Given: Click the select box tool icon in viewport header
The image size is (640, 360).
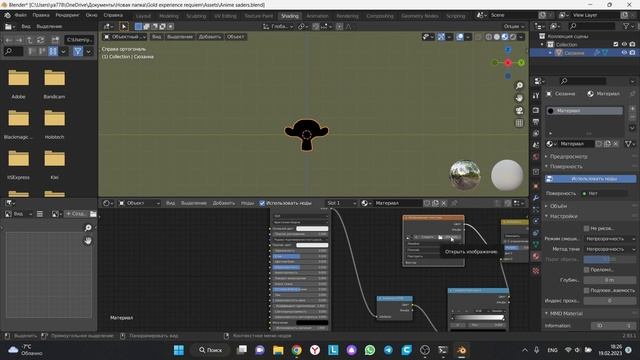Looking at the screenshot, I should [124, 27].
